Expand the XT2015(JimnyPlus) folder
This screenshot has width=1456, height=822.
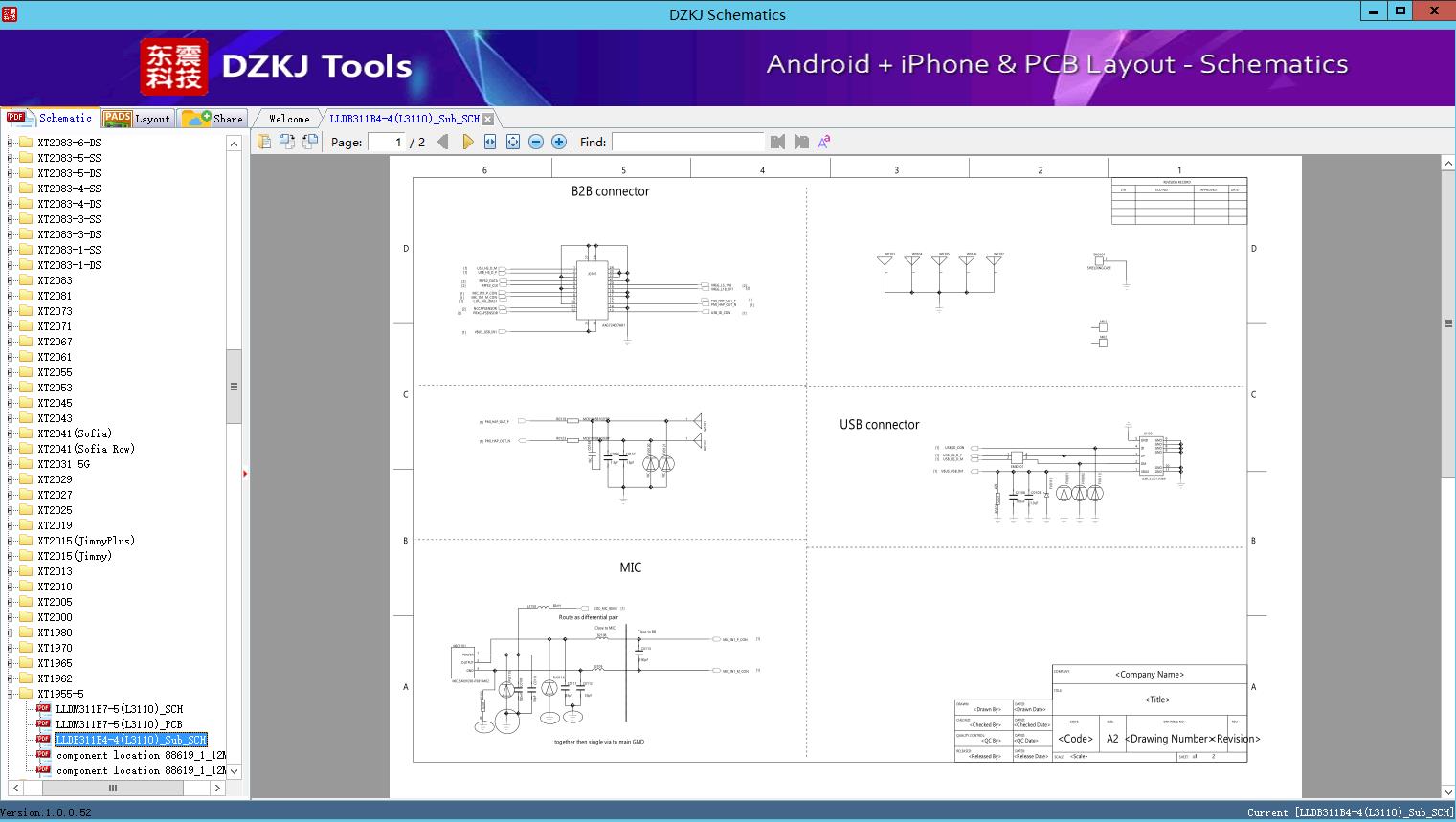click(x=11, y=541)
